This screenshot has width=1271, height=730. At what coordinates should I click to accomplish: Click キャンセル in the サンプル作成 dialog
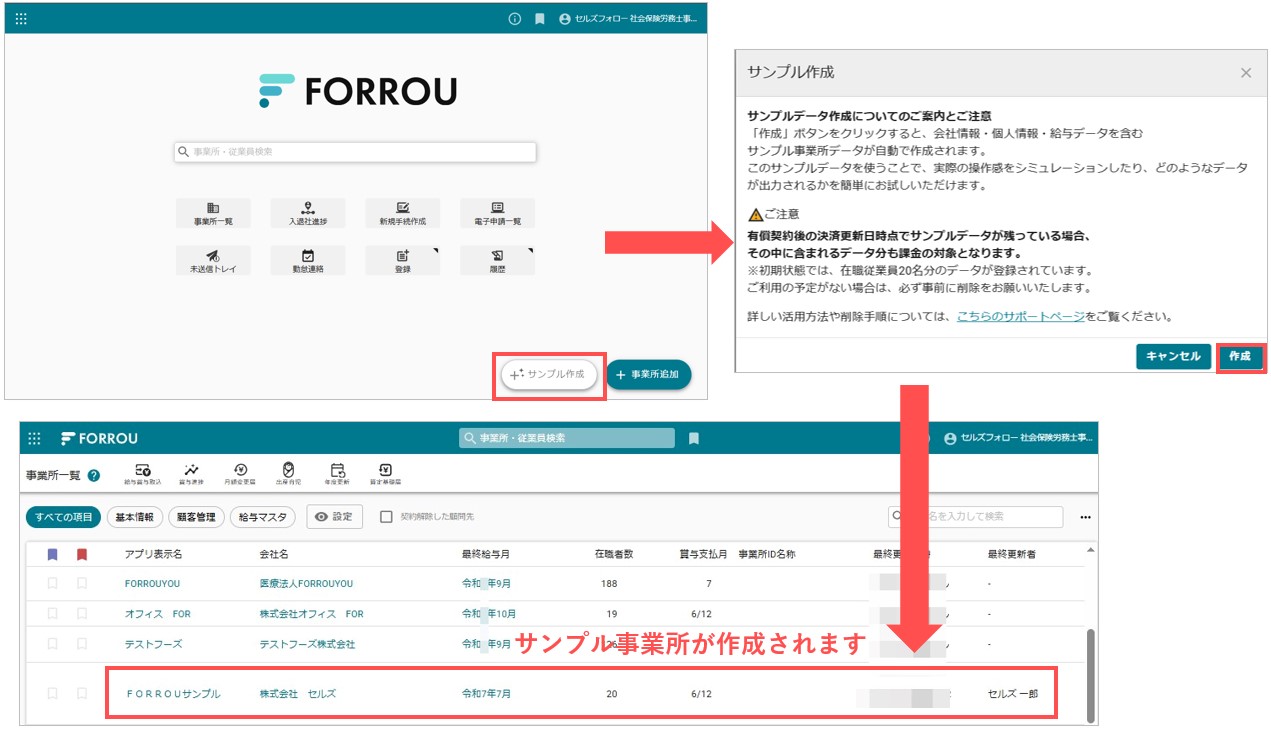tap(1173, 356)
